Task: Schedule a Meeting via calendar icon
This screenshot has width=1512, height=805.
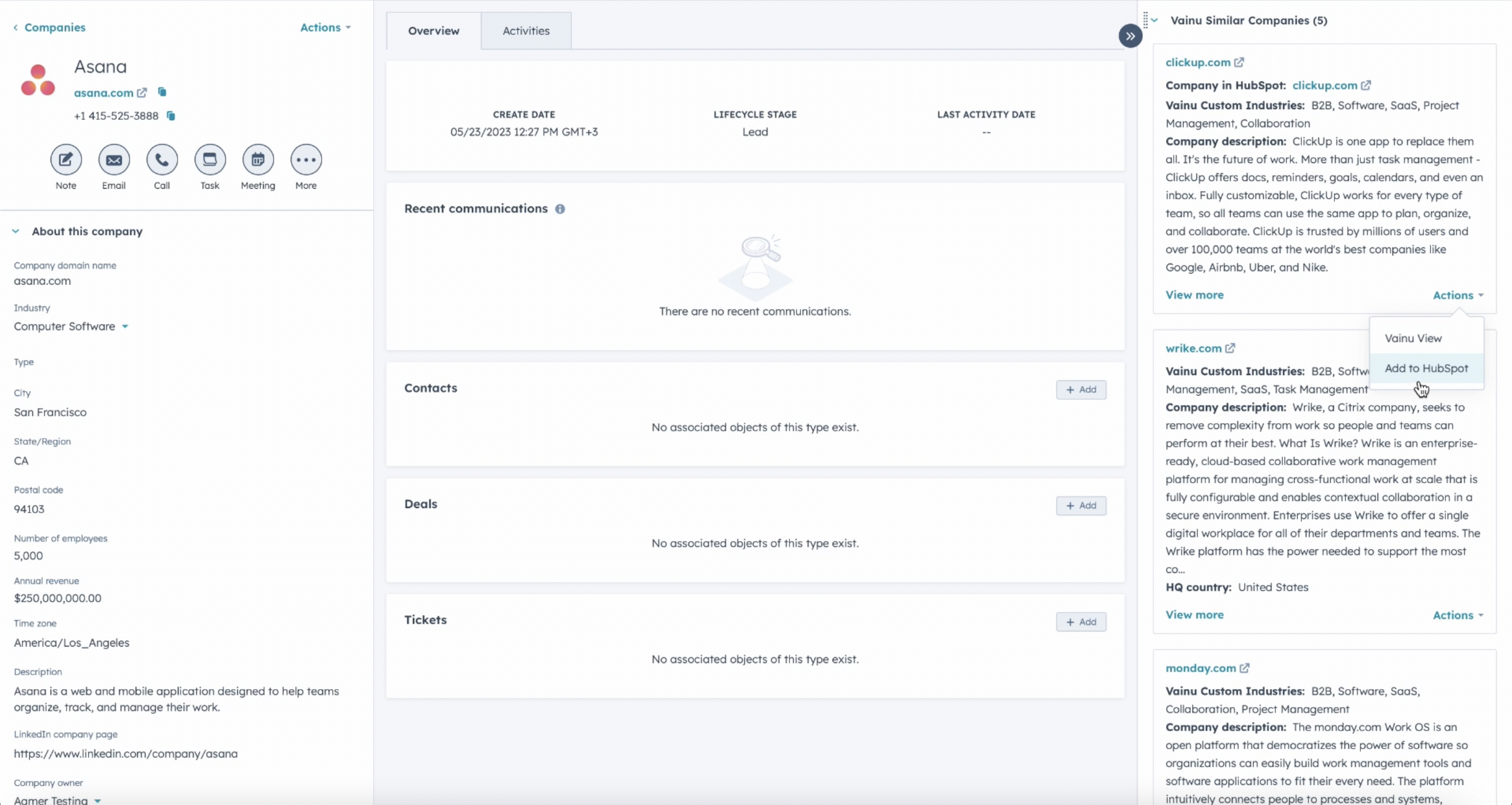Action: click(258, 160)
